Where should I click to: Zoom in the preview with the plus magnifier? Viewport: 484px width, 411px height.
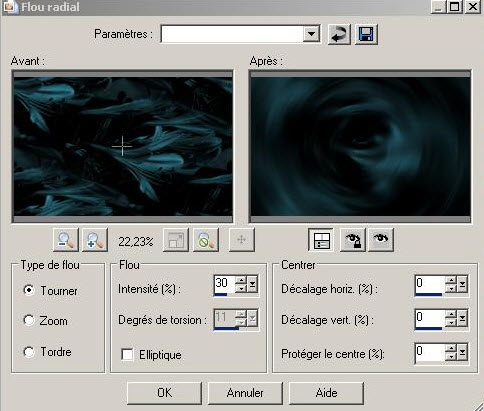(95, 240)
